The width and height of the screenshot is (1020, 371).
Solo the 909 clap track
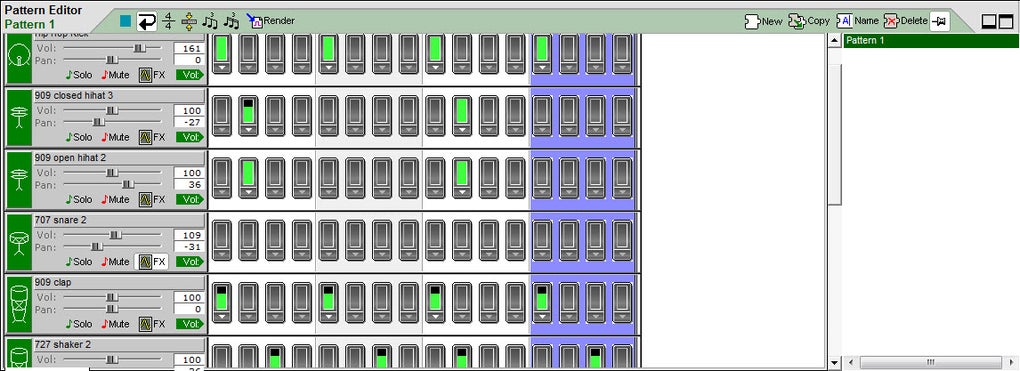tap(79, 324)
